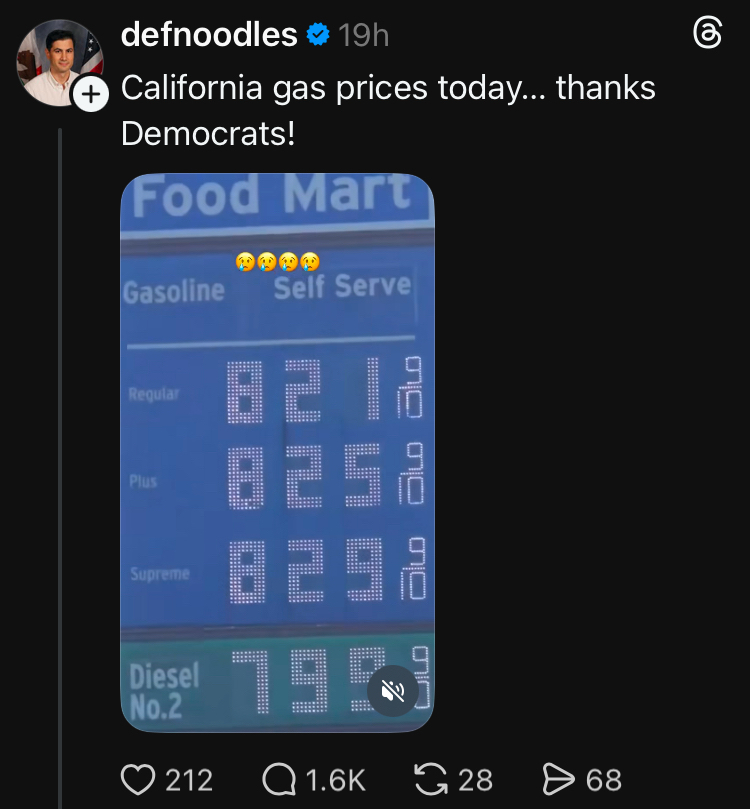Click the 1.6K replies count
Viewport: 750px width, 809px height.
point(336,779)
